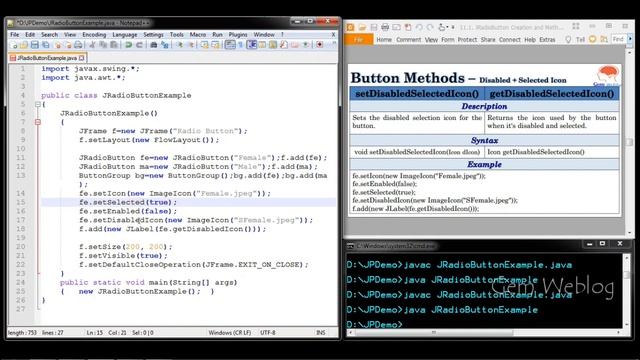Click the Record Macro icon in Notepad++
640x360 pixels.
(320, 44)
